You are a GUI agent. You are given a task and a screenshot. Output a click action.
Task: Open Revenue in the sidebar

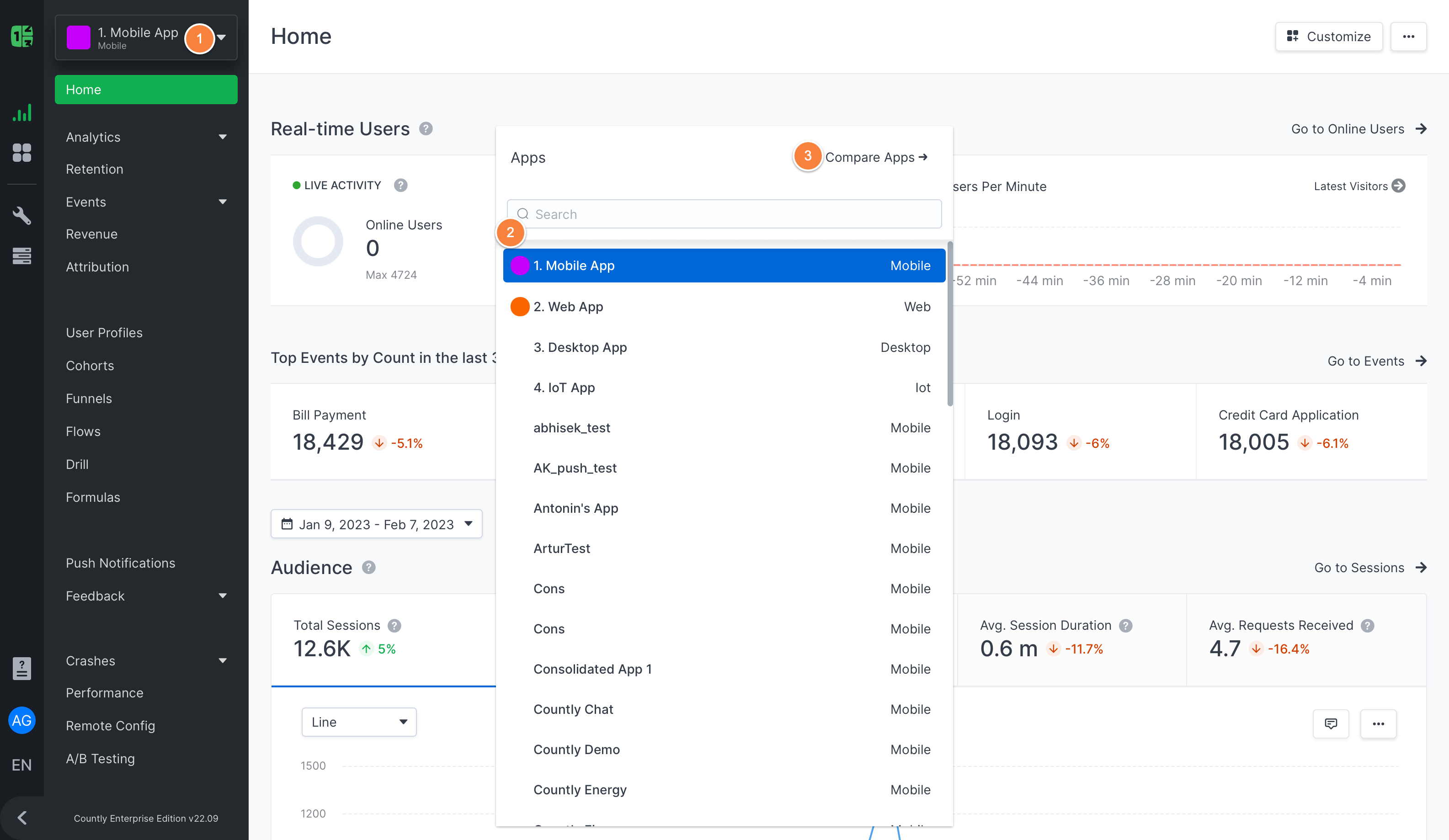[91, 234]
